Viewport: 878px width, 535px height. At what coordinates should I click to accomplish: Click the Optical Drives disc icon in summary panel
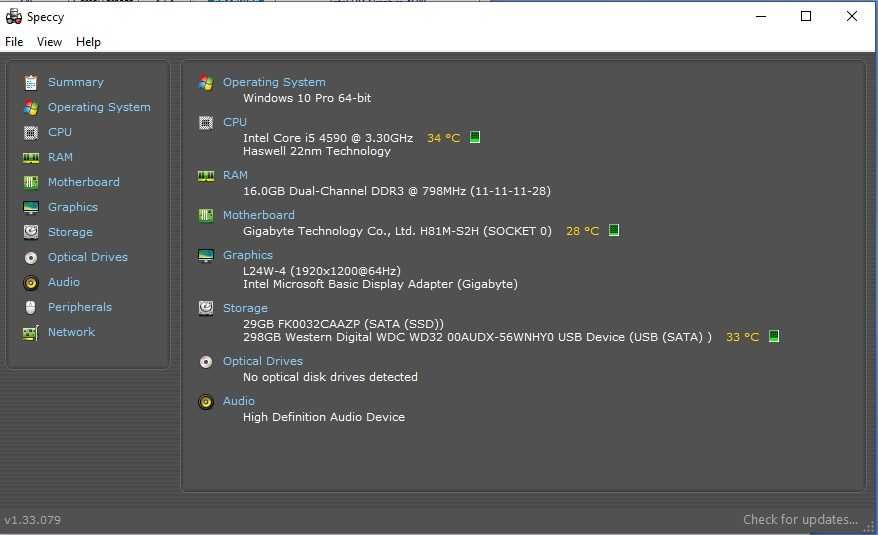pyautogui.click(x=206, y=362)
